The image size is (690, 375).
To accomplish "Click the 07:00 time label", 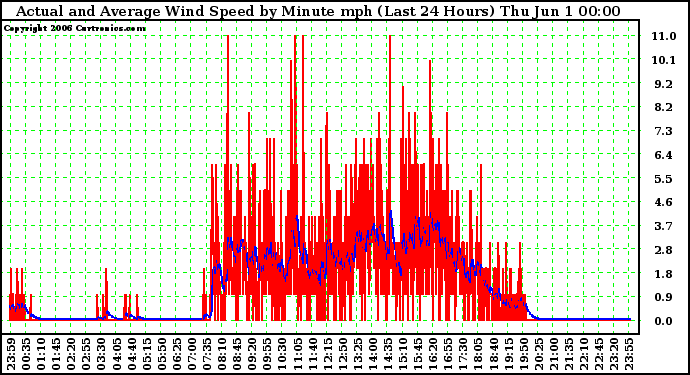I will (x=192, y=354).
